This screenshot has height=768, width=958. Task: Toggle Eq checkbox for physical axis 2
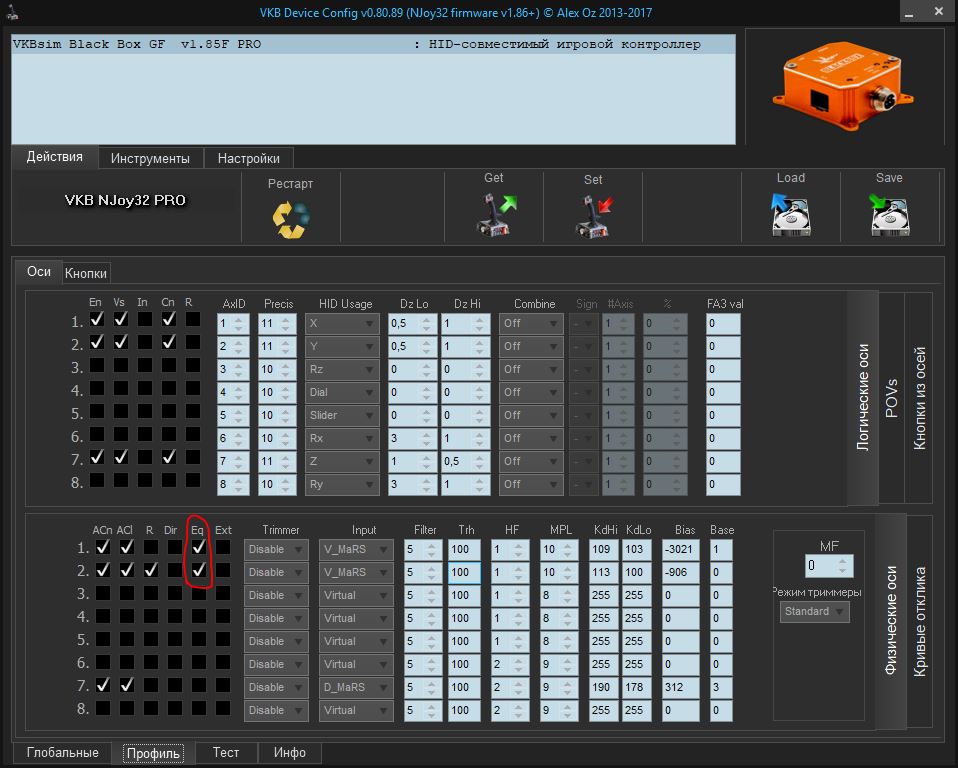coord(199,570)
